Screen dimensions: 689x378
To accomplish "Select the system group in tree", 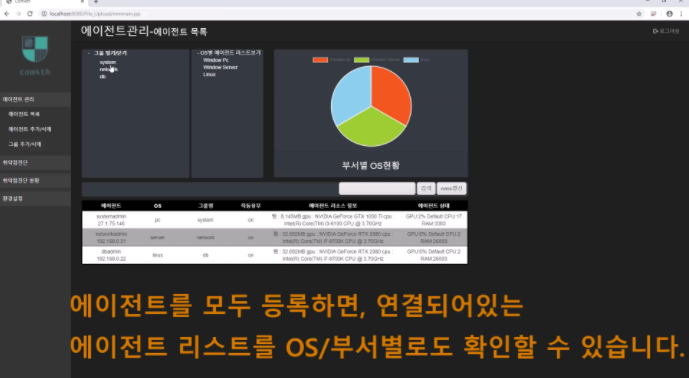I will coord(108,62).
